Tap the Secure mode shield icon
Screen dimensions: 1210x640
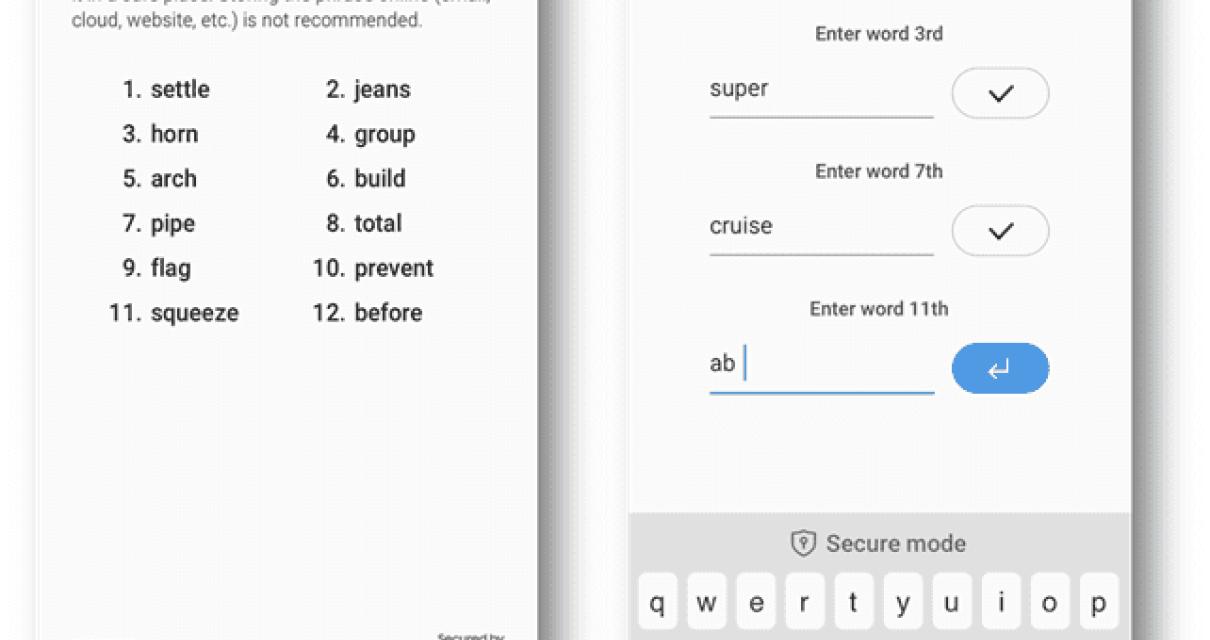click(x=803, y=543)
